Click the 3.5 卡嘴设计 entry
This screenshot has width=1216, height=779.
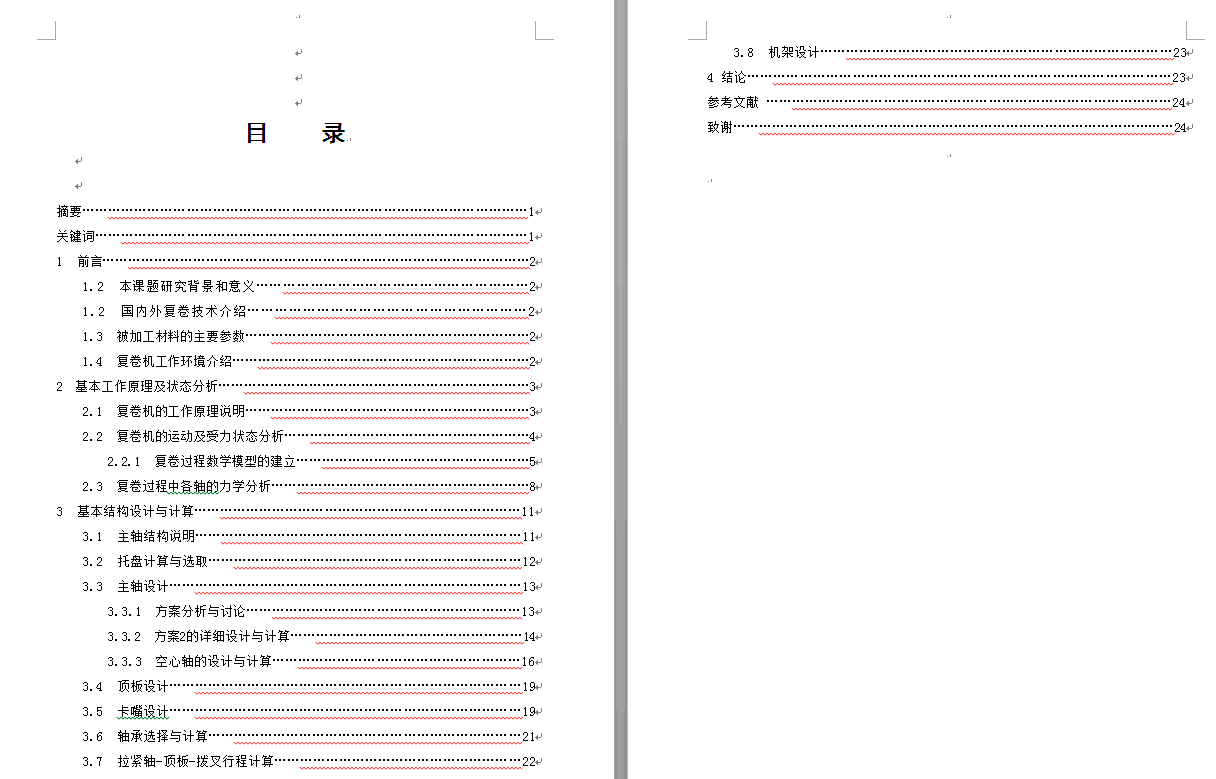[x=309, y=712]
